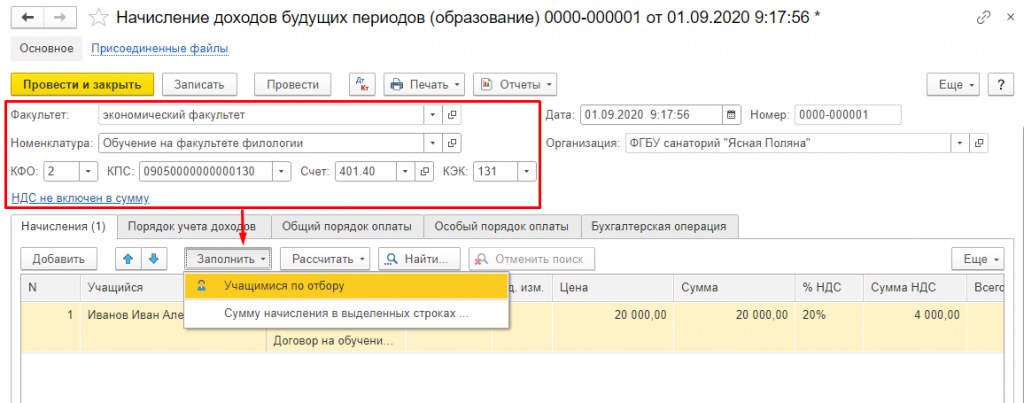Screen dimensions: 1024x403
Task: Open the Организация dropdown list
Action: 961,143
